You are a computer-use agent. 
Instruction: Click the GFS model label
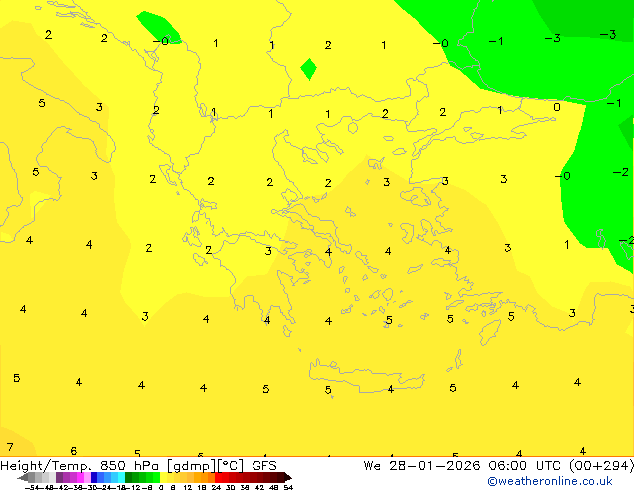tap(264, 466)
